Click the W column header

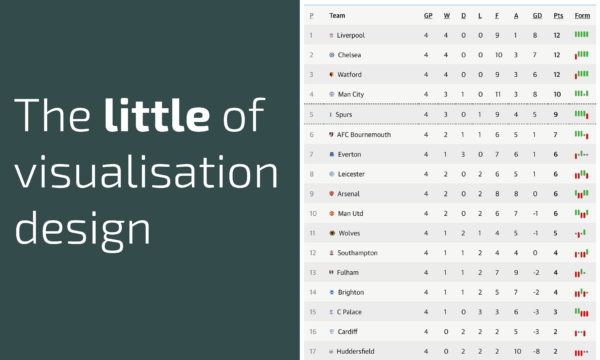click(x=447, y=16)
